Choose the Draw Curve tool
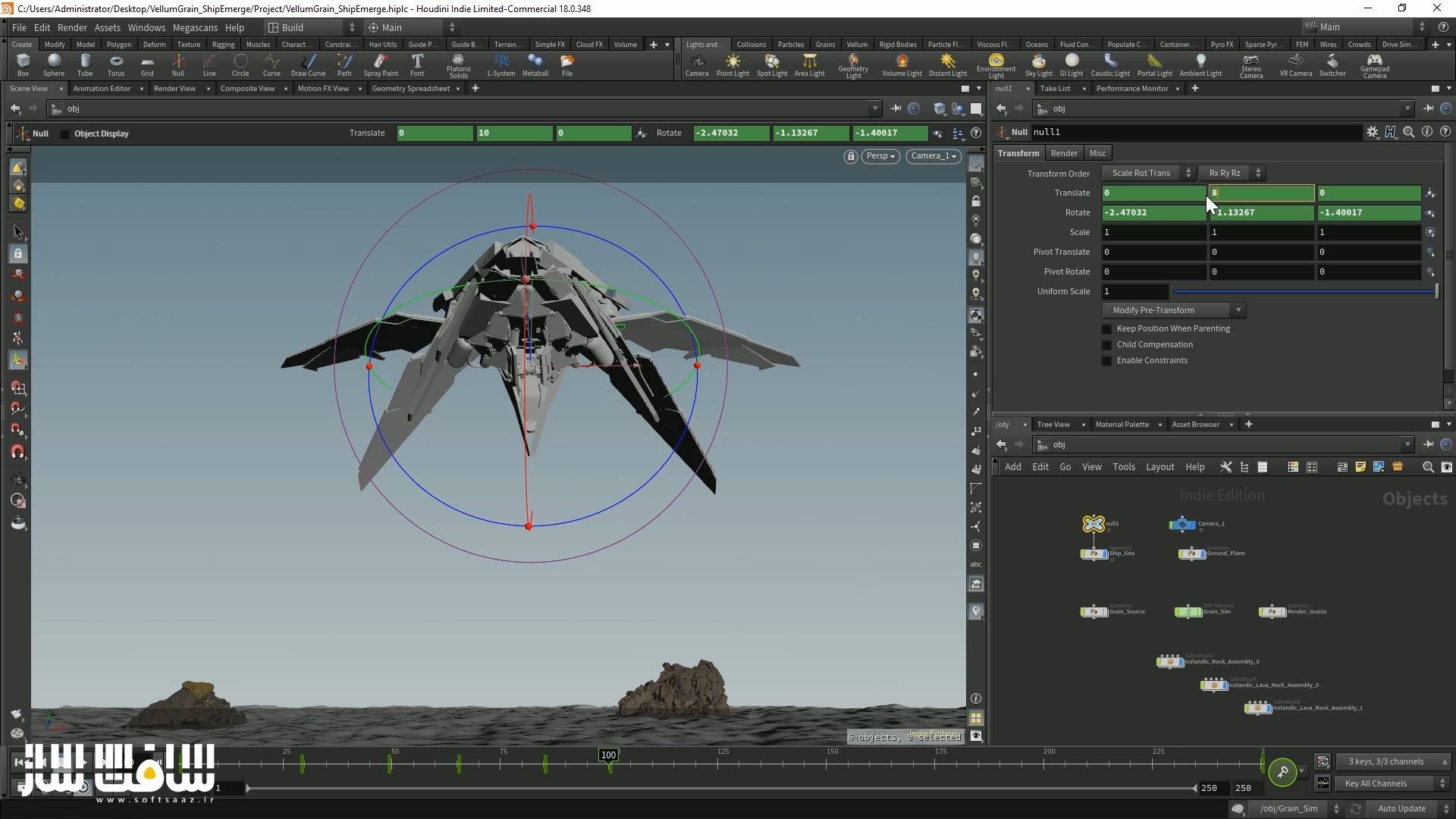The height and width of the screenshot is (819, 1456). (308, 65)
